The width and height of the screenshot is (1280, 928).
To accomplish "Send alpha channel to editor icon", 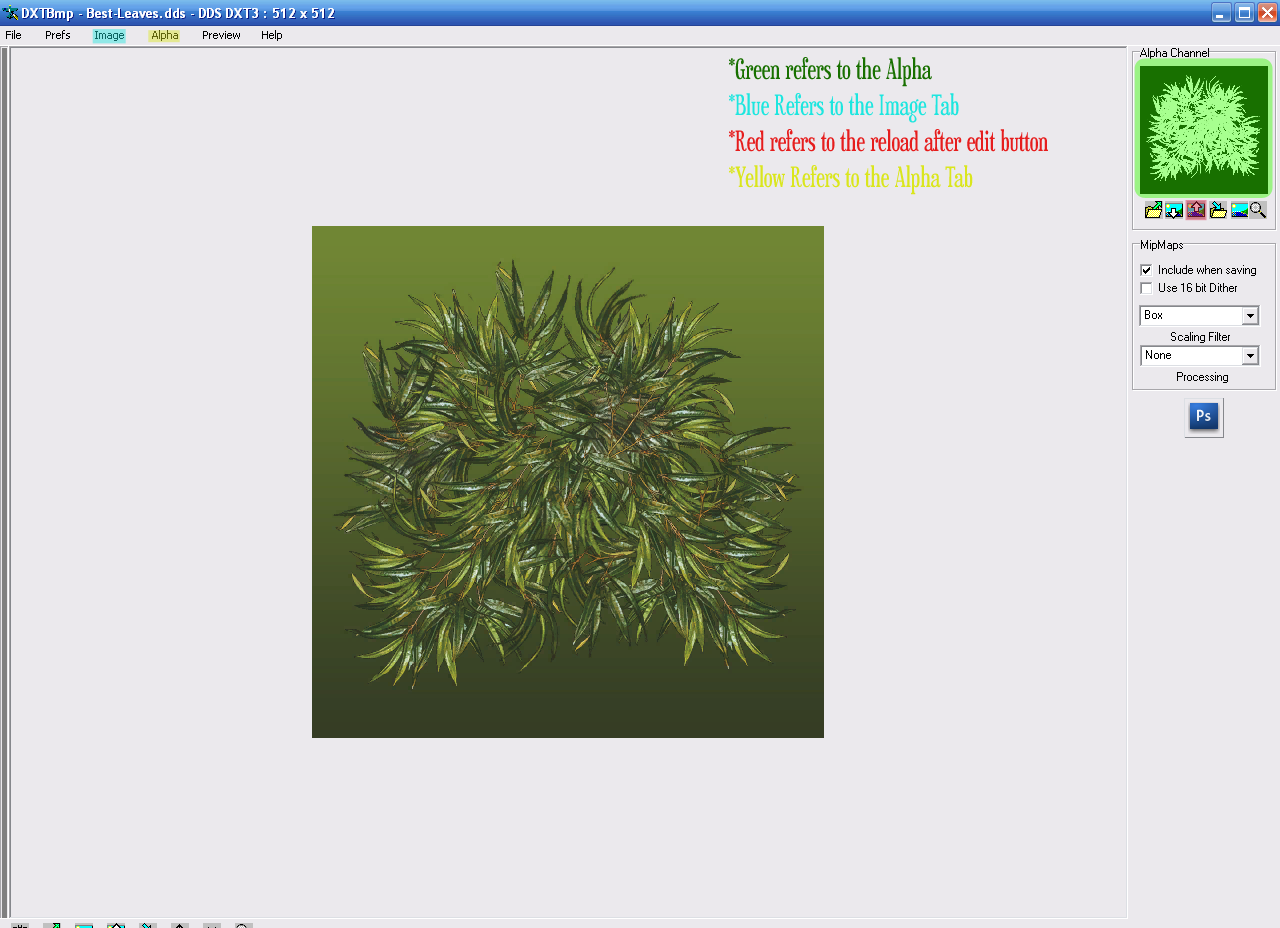I will [1174, 210].
